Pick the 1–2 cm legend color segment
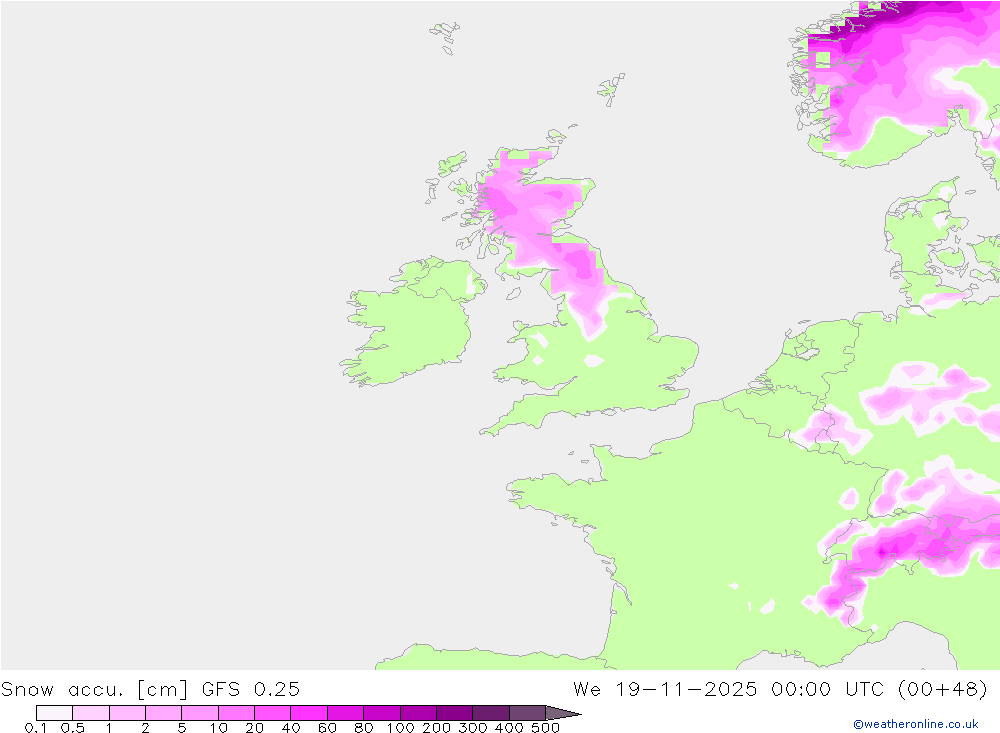The height and width of the screenshot is (733, 1000). click(x=128, y=713)
